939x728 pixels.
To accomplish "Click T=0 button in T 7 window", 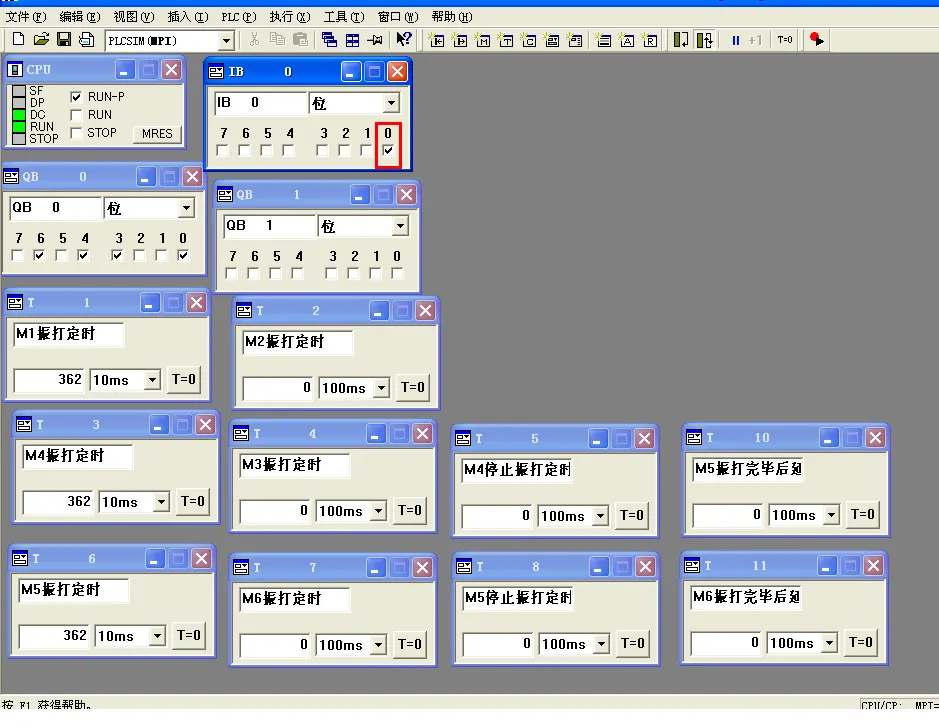I will (x=410, y=644).
